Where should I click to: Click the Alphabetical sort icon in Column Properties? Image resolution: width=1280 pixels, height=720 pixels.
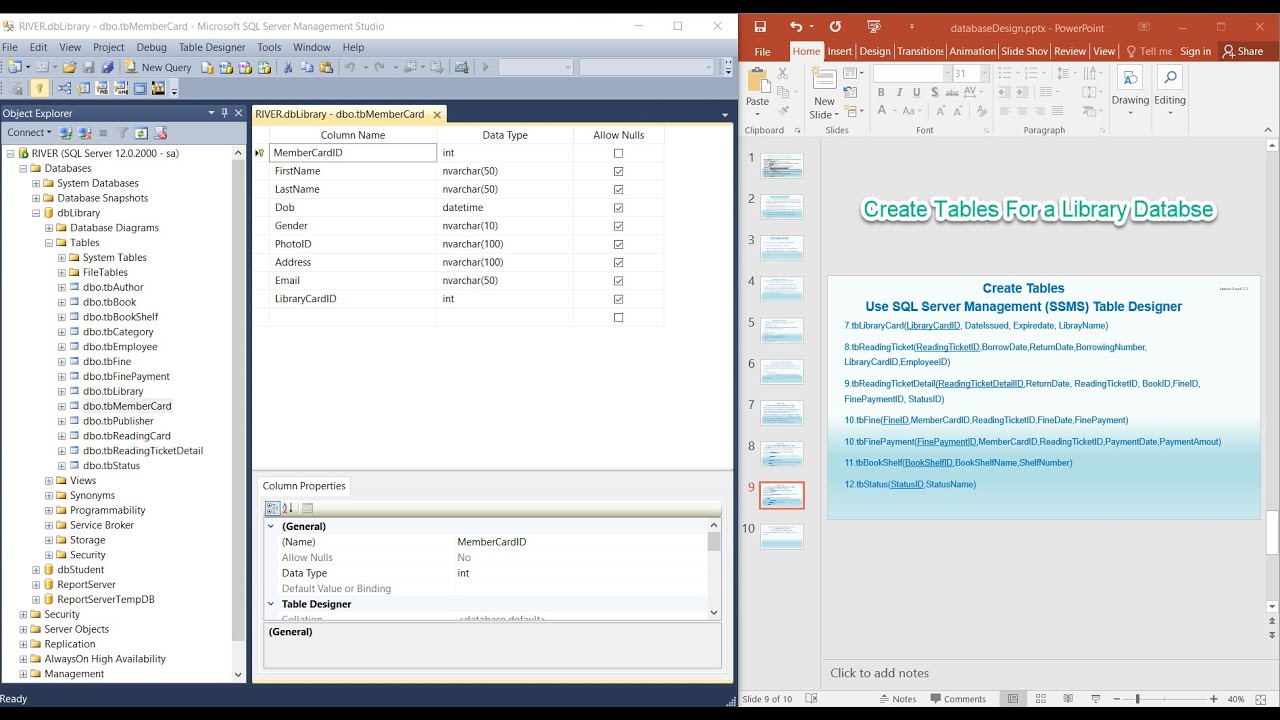click(x=288, y=508)
